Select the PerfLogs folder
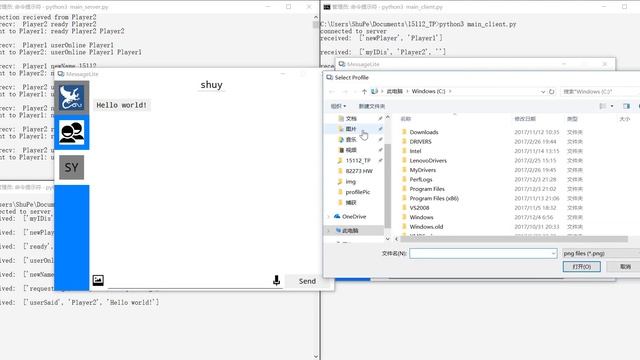 [421, 179]
